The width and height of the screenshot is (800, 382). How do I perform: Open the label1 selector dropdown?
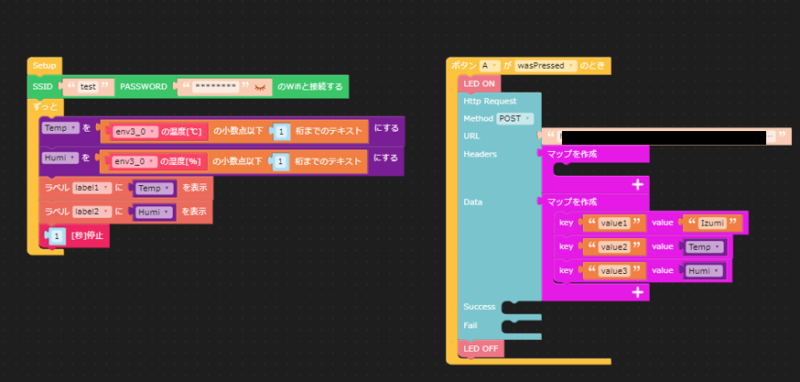tap(92, 188)
